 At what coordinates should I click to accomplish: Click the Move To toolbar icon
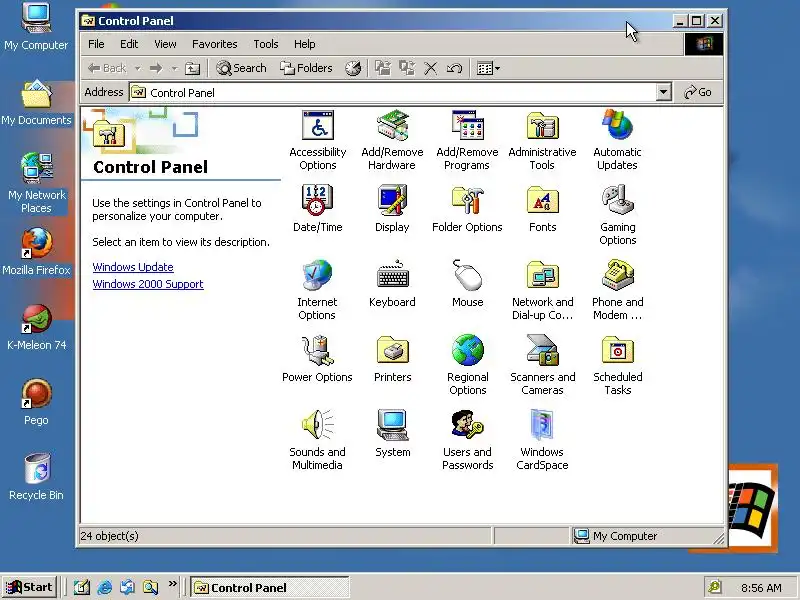click(x=383, y=68)
